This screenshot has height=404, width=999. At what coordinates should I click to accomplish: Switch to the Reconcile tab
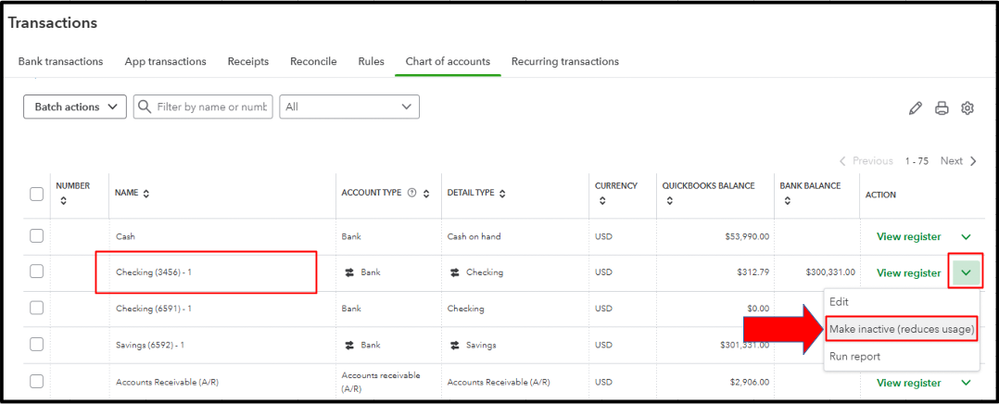click(313, 61)
